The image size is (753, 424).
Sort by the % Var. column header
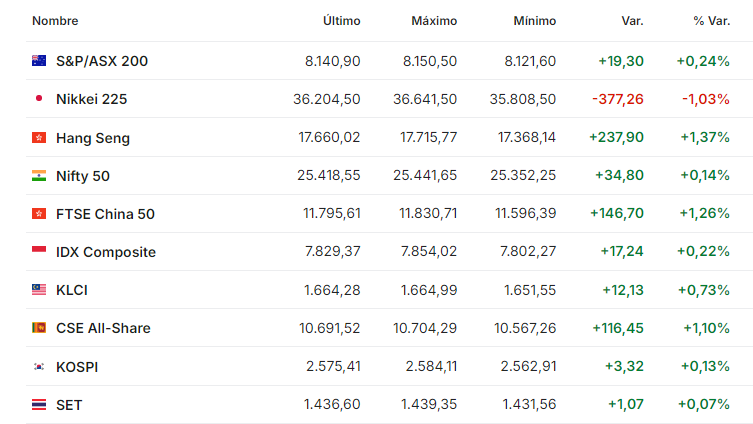(x=711, y=21)
